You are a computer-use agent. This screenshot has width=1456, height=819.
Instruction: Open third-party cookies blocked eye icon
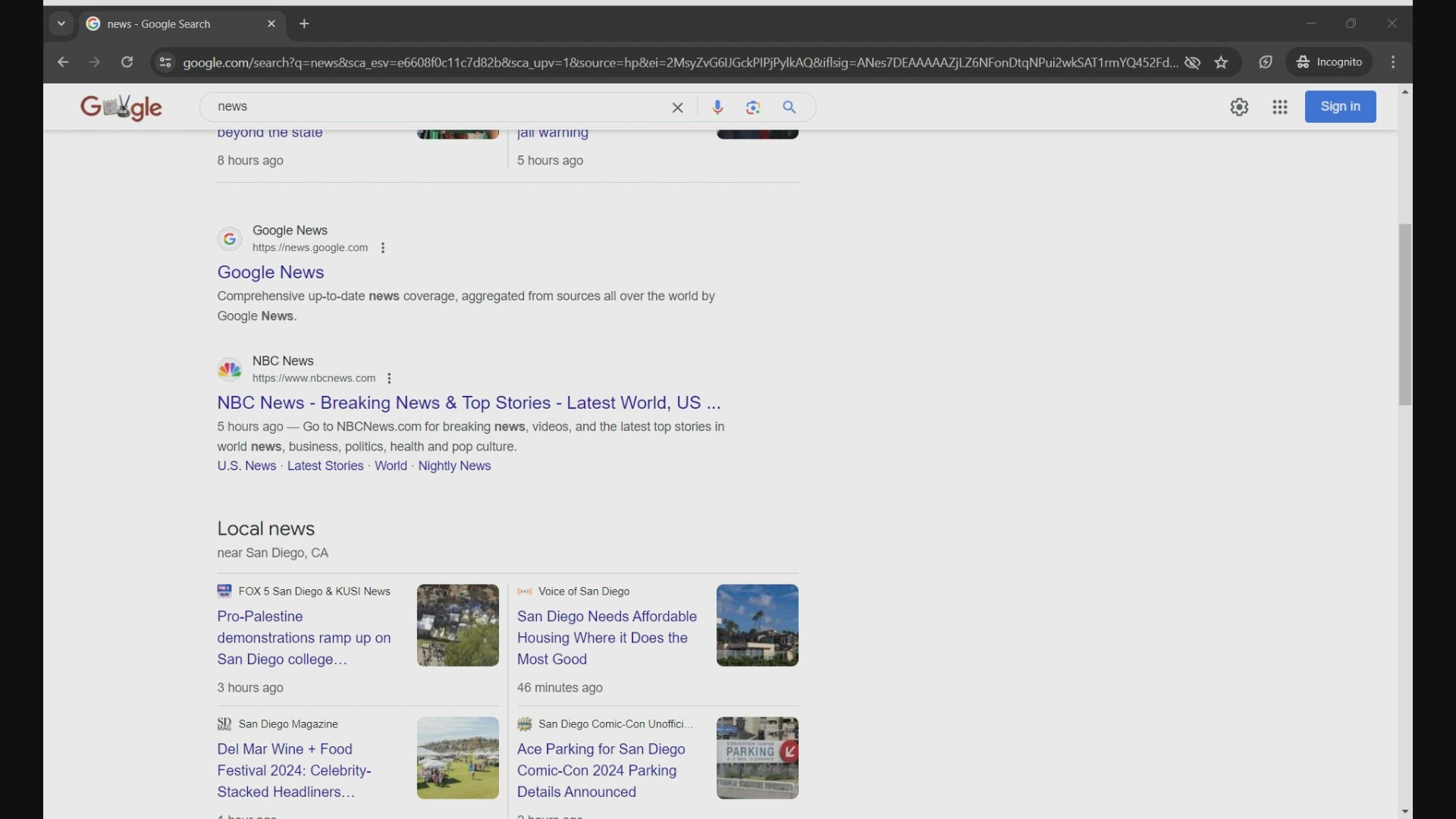pos(1192,62)
